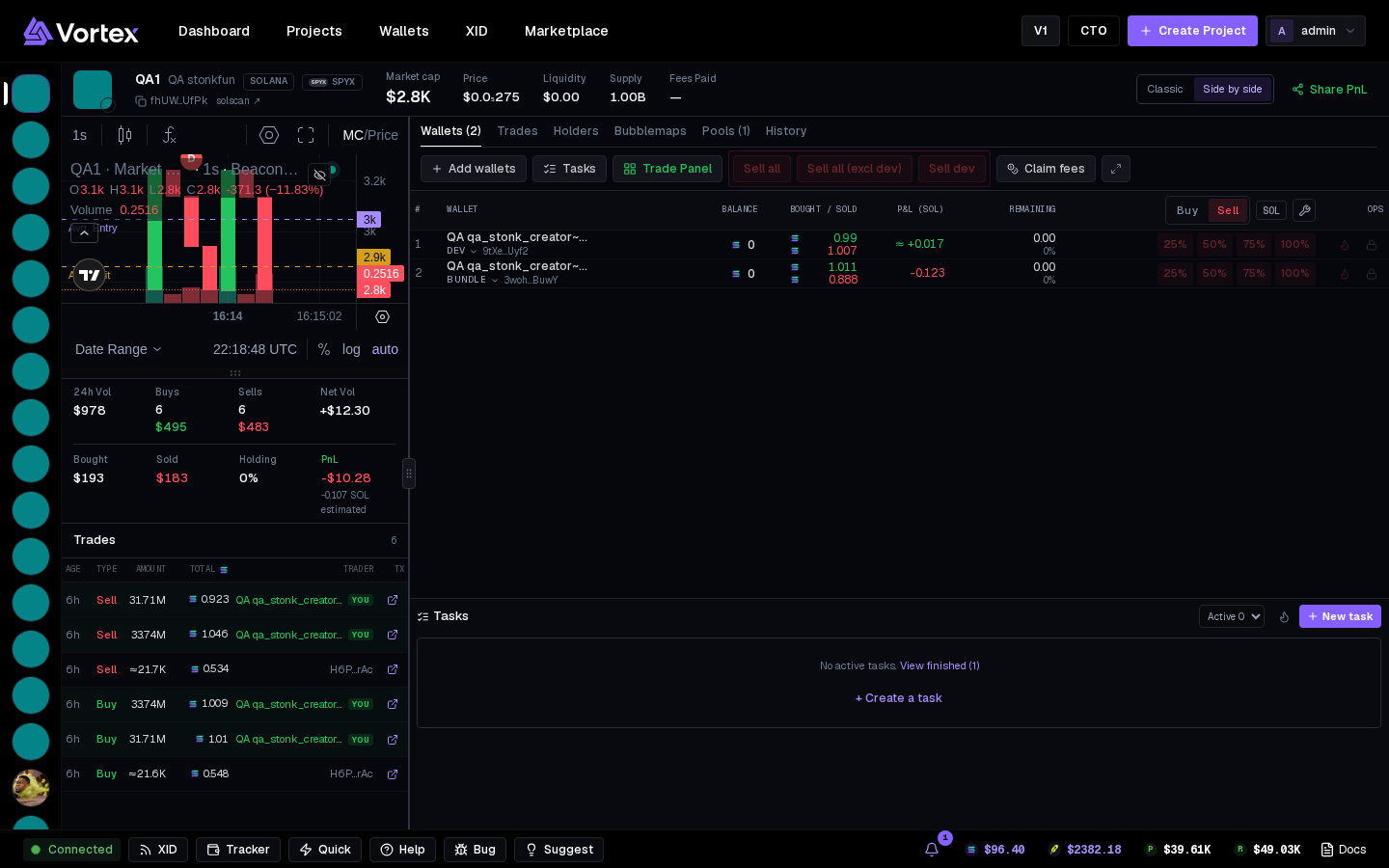
Task: Click View finished (1) link
Action: pos(940,666)
